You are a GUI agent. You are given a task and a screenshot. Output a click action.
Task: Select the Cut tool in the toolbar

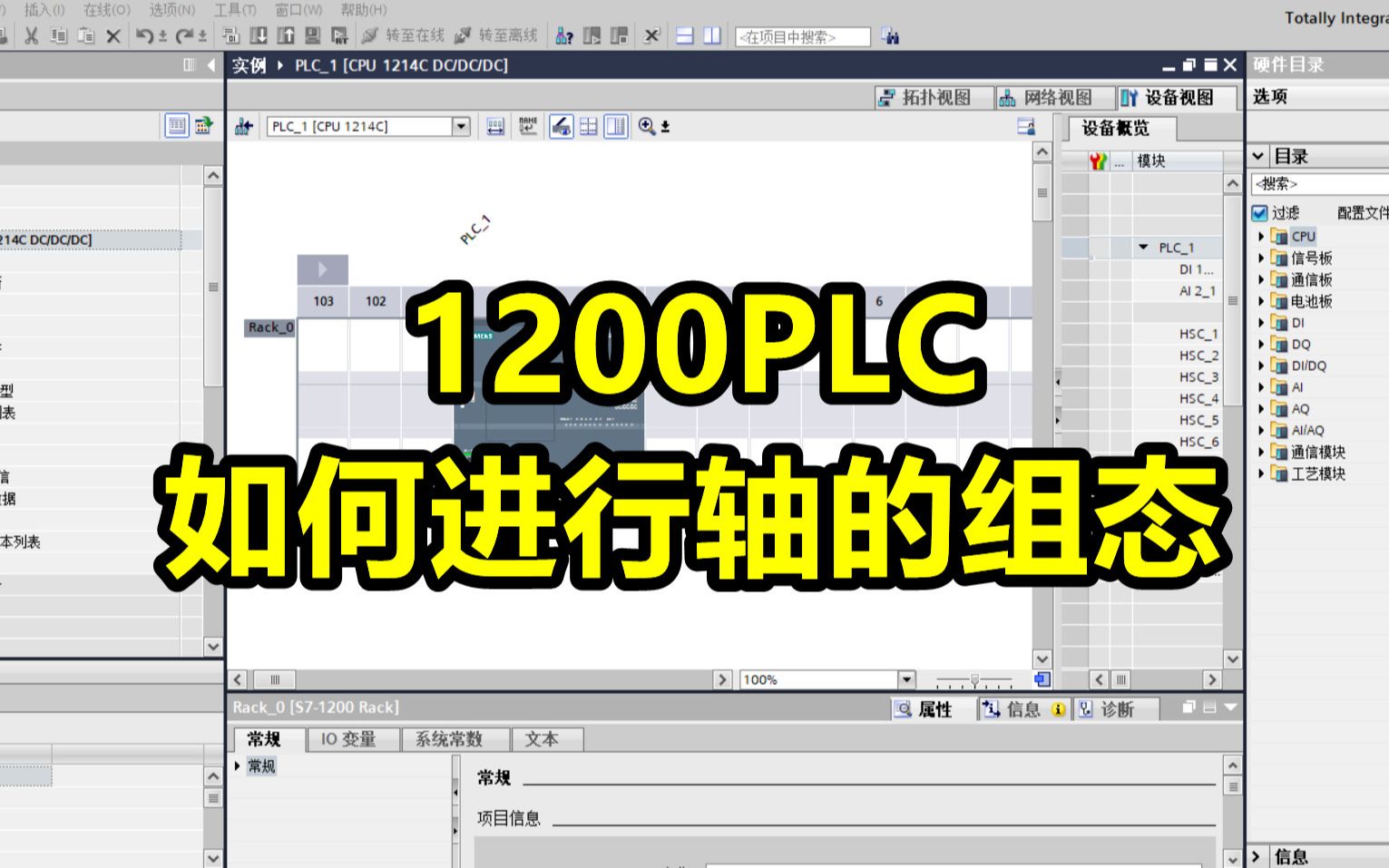point(30,36)
